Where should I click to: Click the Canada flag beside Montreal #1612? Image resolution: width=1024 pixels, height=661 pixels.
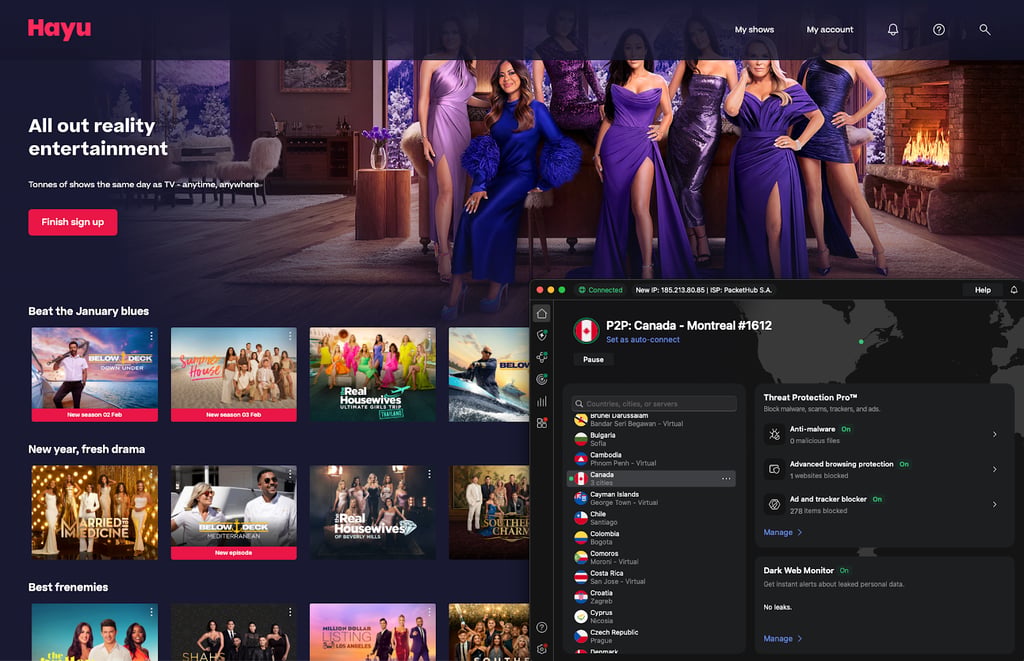click(586, 330)
